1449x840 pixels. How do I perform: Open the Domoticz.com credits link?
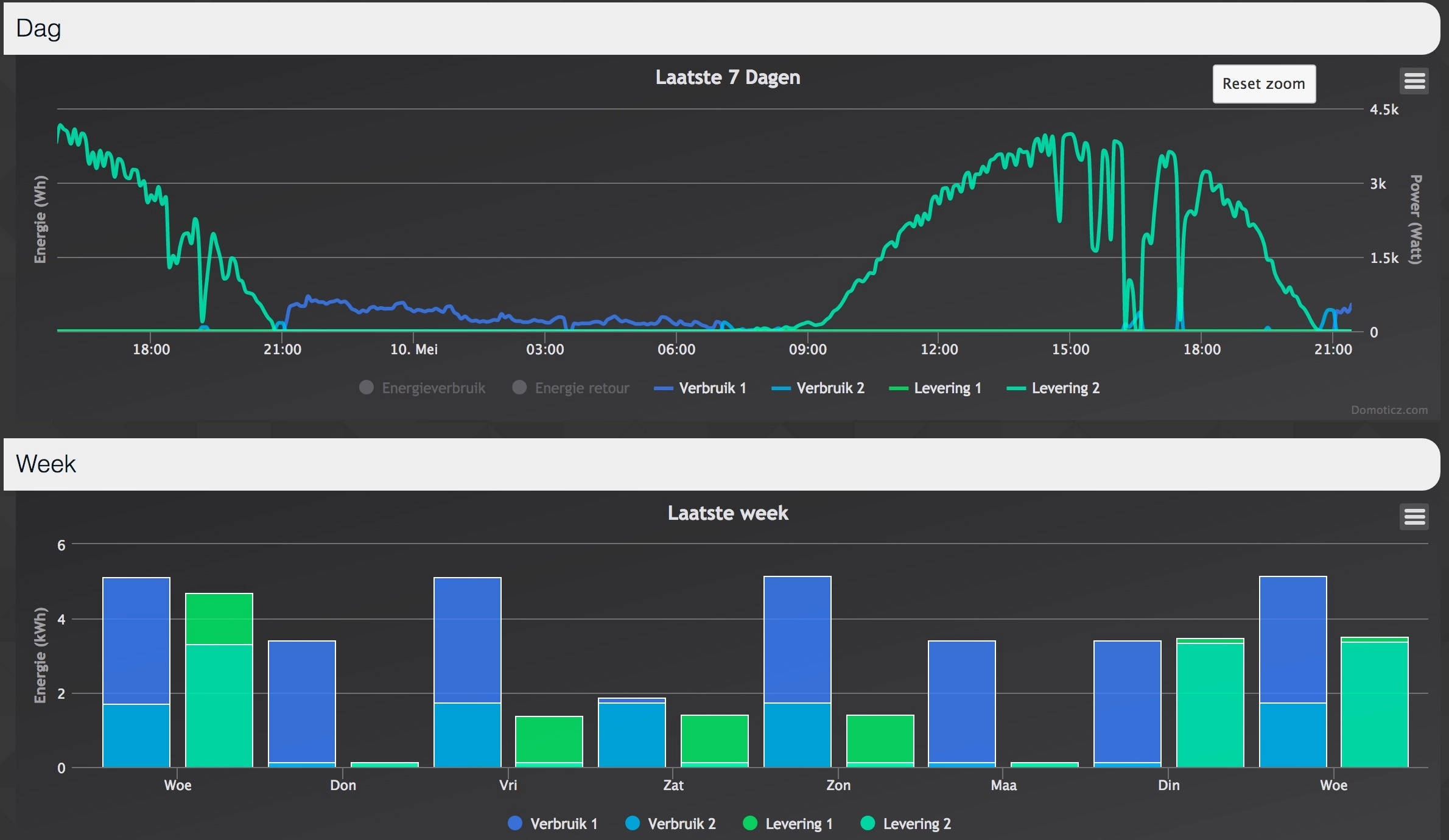click(x=1389, y=410)
